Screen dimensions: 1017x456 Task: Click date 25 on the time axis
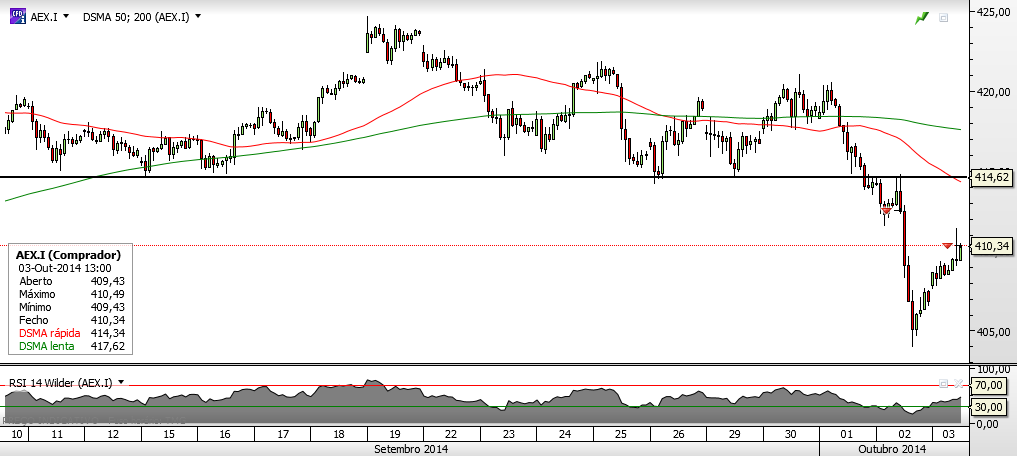(x=621, y=433)
